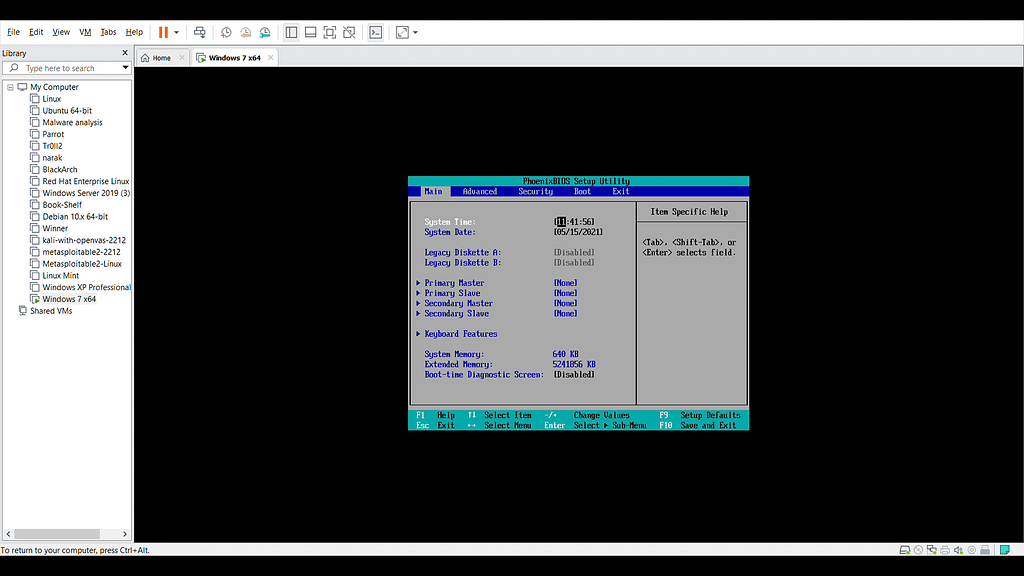Select BlackArch in the Library
The height and width of the screenshot is (576, 1024).
click(59, 169)
